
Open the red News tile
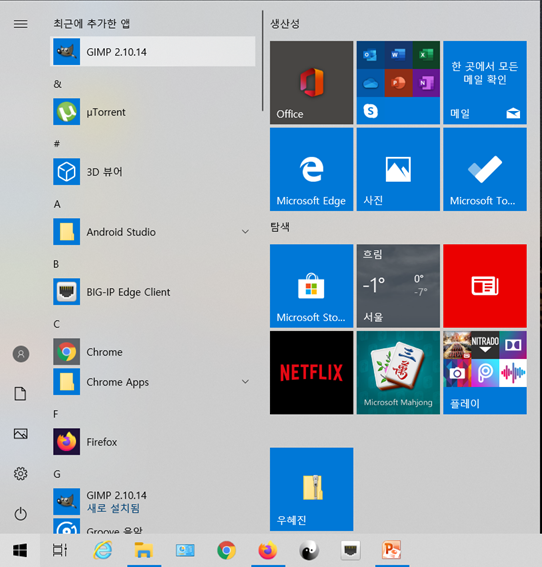pos(485,286)
